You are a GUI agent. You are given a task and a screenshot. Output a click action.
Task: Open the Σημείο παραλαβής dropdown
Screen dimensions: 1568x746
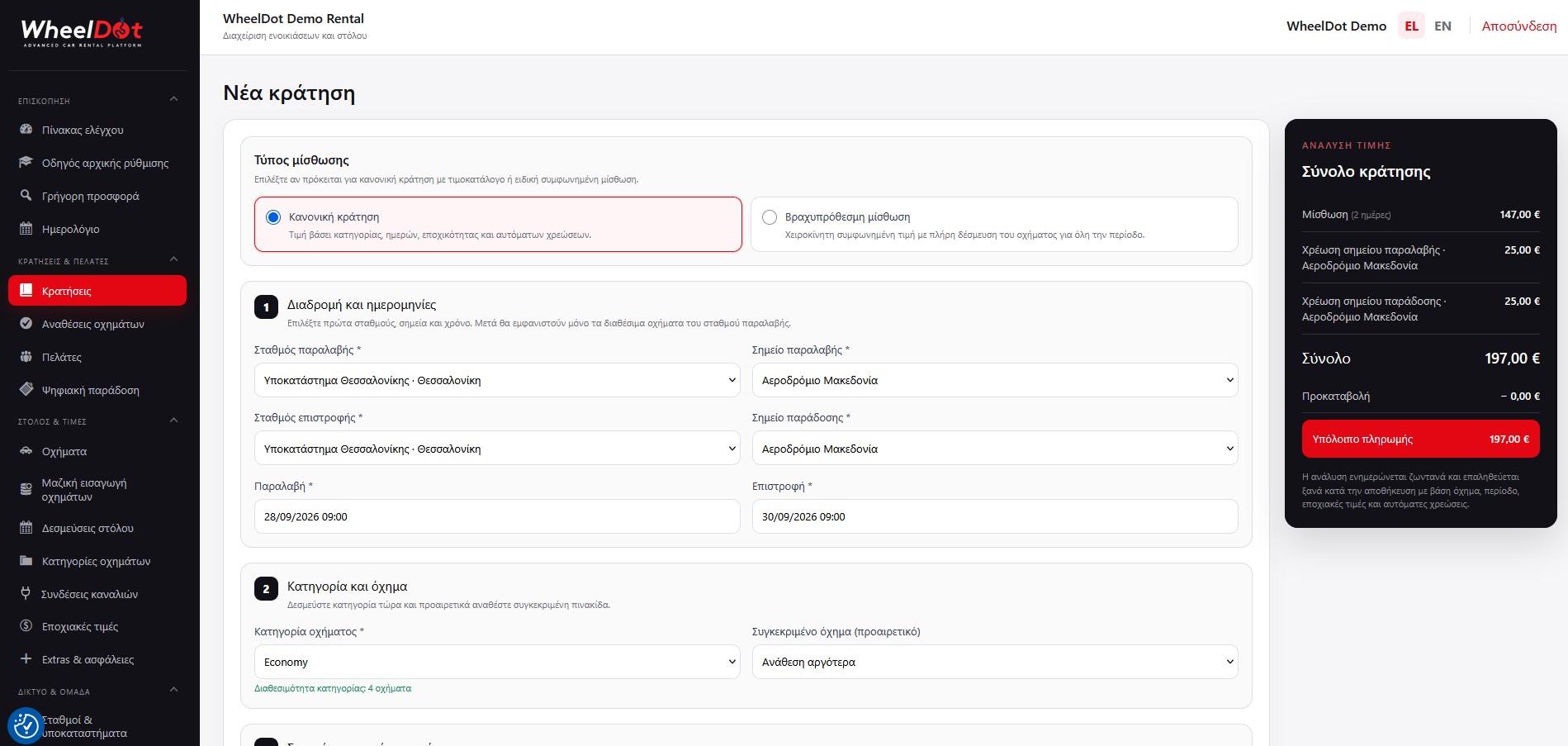pyautogui.click(x=995, y=380)
